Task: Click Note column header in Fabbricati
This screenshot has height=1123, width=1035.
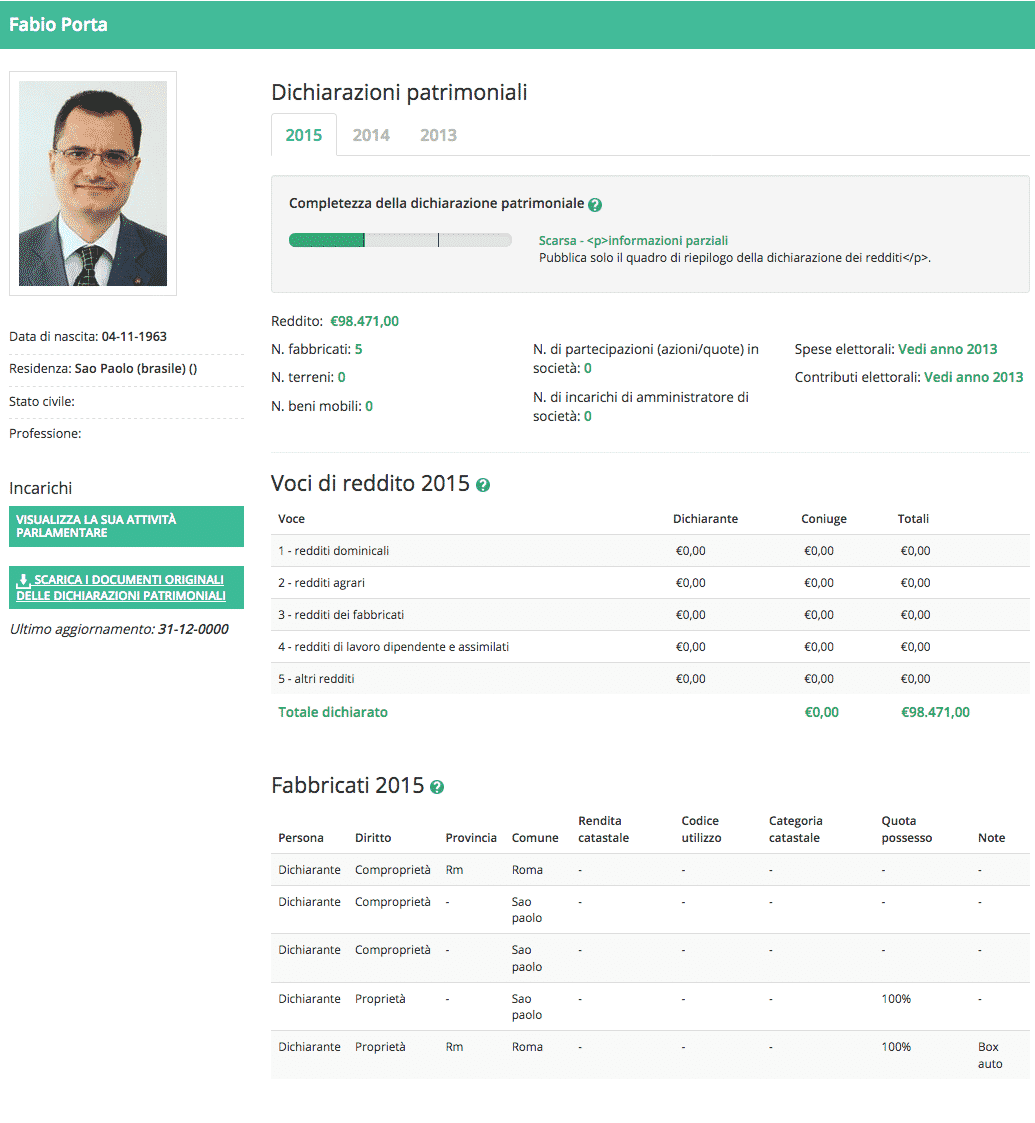Action: pyautogui.click(x=991, y=838)
